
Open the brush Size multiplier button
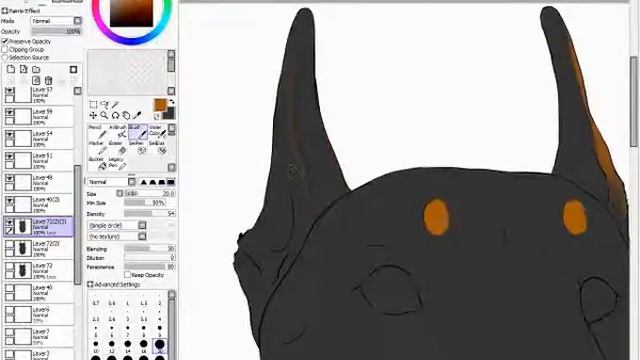(x=120, y=193)
